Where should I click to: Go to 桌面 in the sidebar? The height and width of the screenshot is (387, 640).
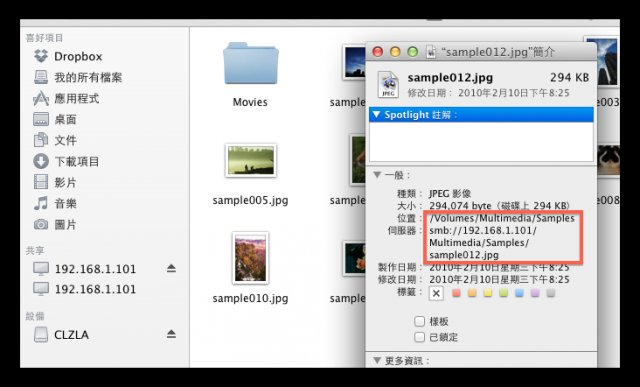pos(55,120)
